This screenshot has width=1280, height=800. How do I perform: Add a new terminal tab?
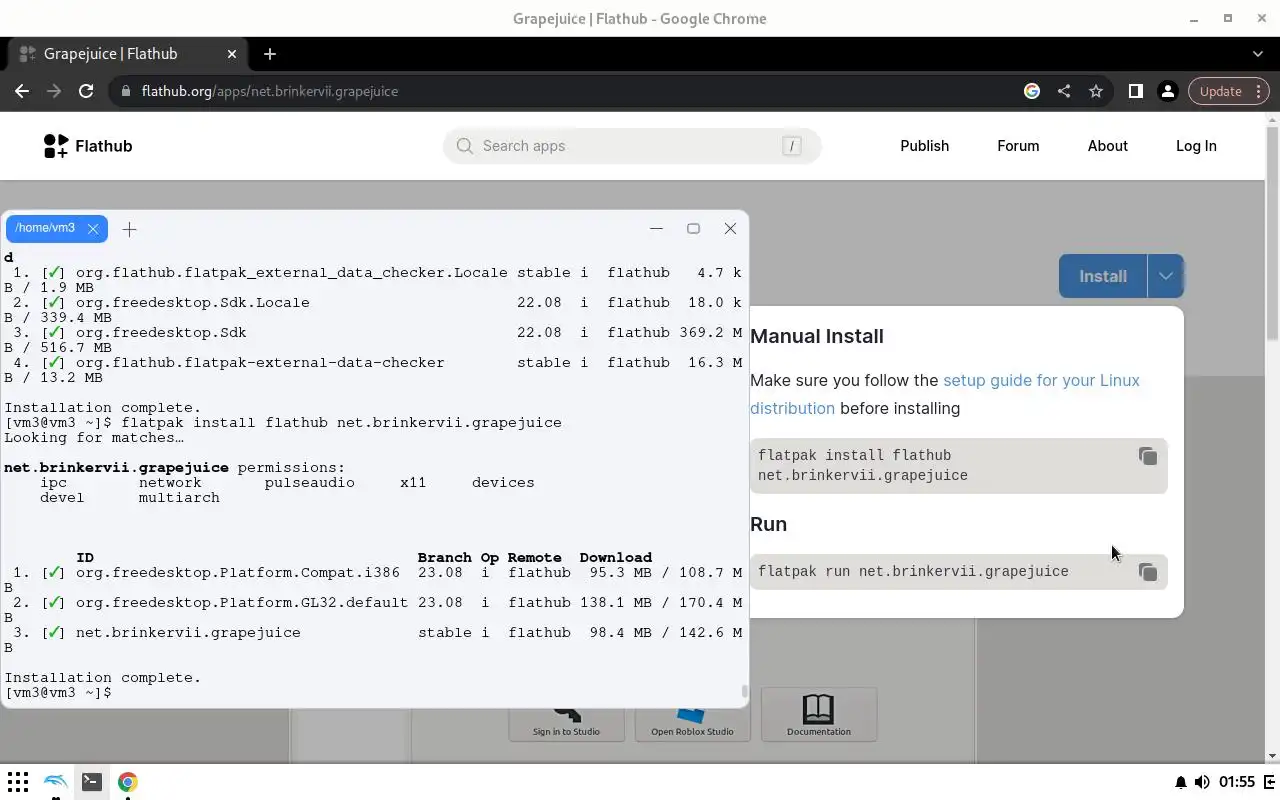pos(129,229)
